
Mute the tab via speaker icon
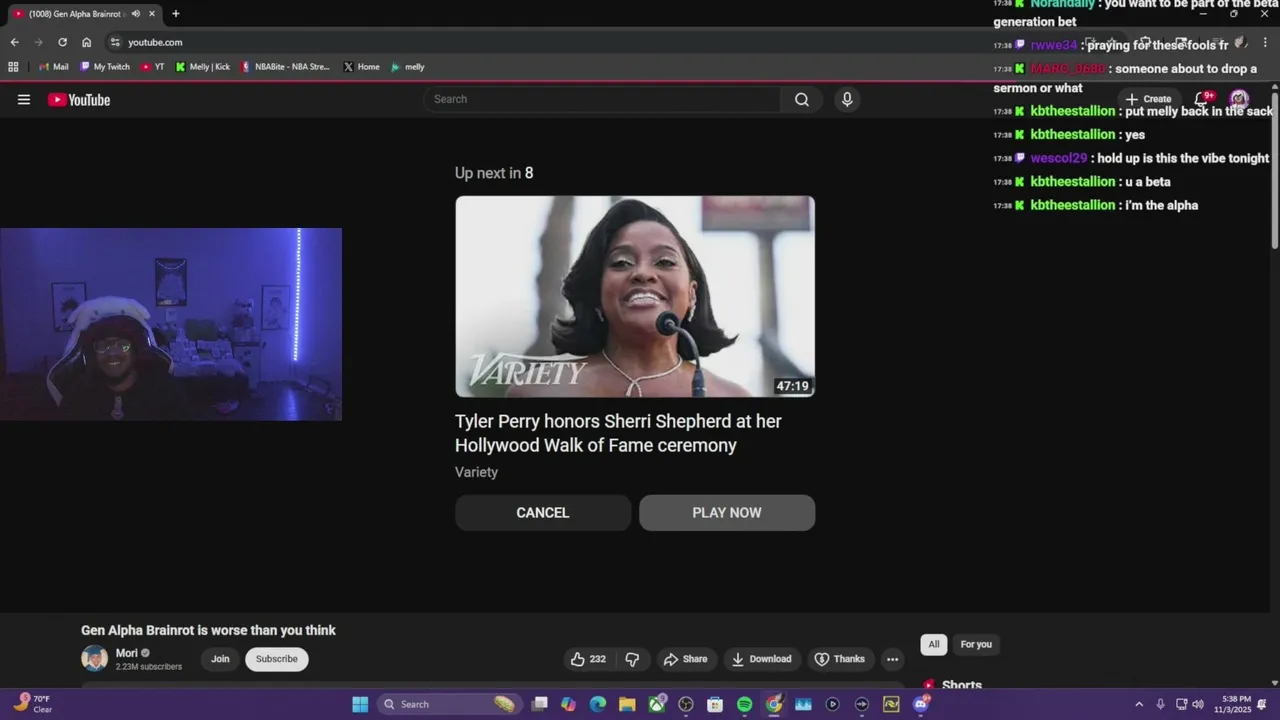tap(135, 14)
